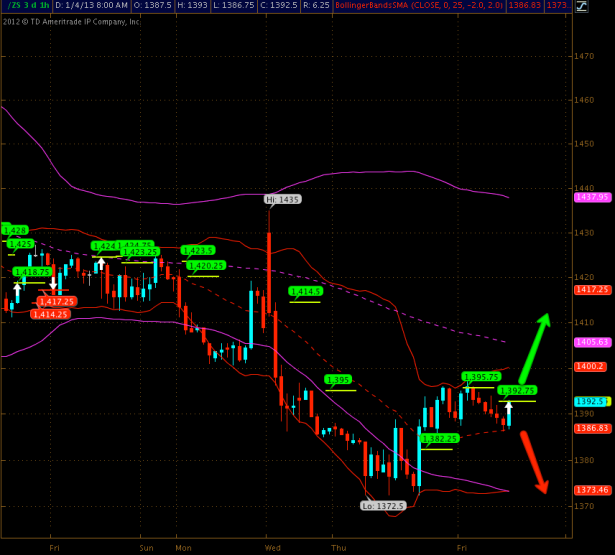This screenshot has height=555, width=615.
Task: Click the Wed label on time axis
Action: click(272, 548)
